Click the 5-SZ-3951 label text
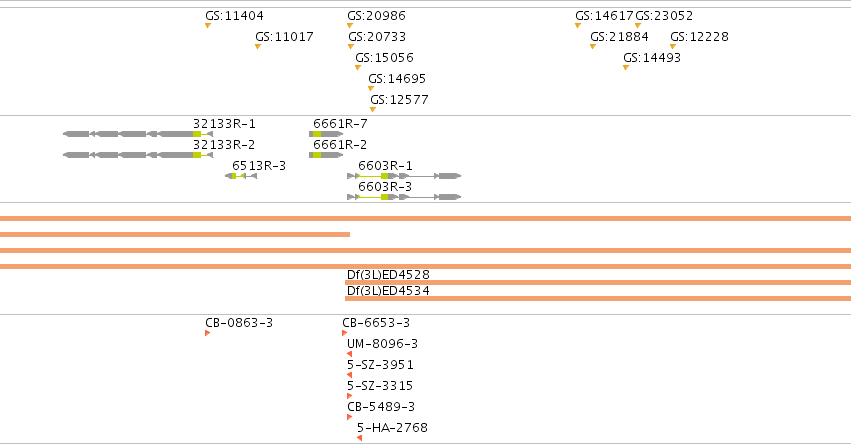 (380, 365)
